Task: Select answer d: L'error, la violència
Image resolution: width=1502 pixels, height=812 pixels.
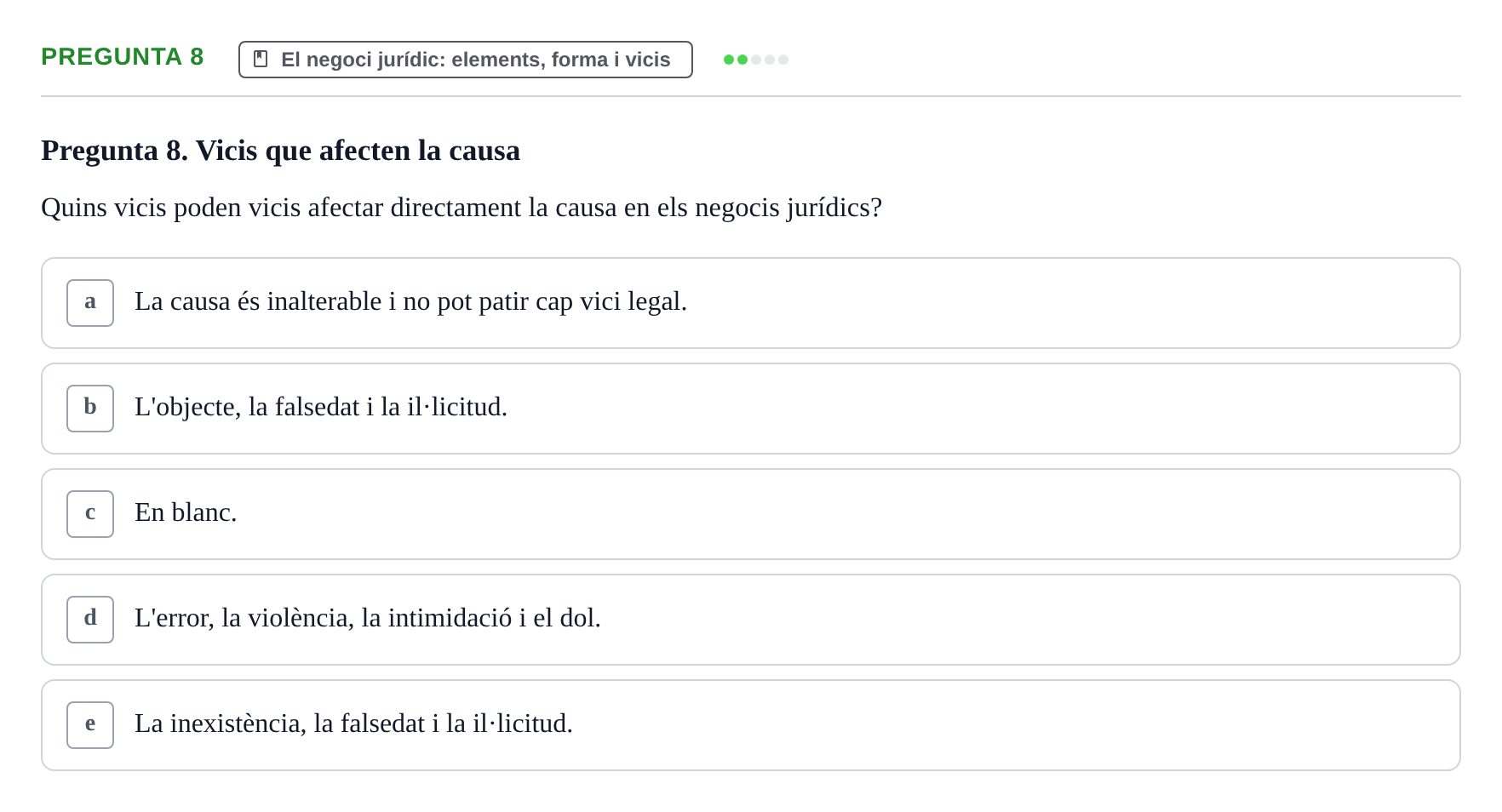Action: pyautogui.click(x=750, y=620)
